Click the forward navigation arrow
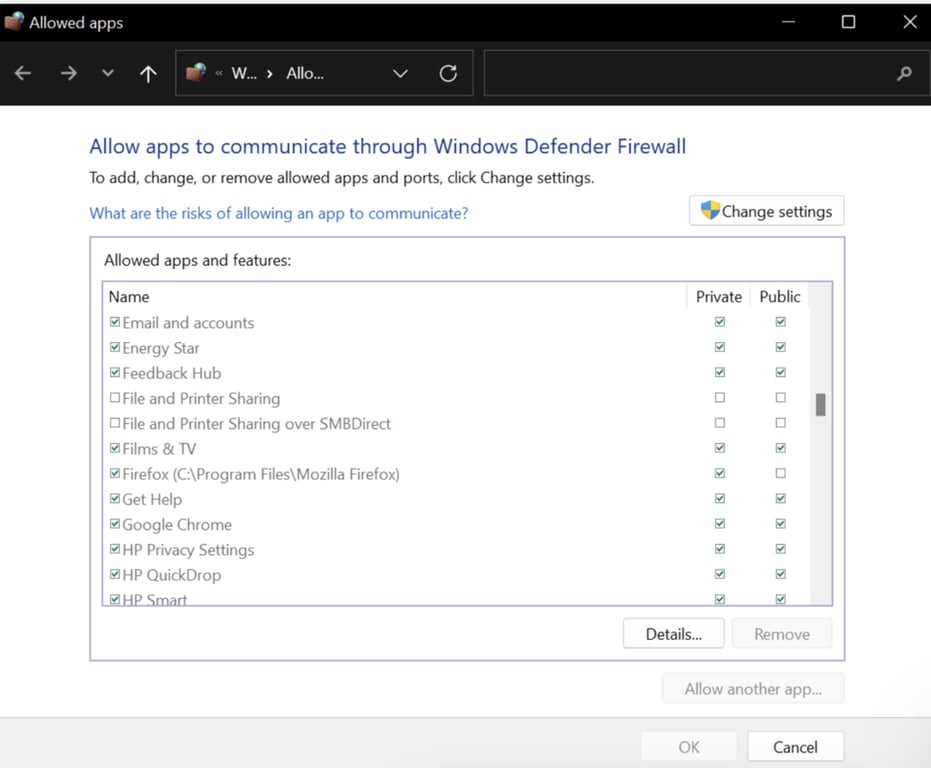The height and width of the screenshot is (768, 931). point(67,73)
